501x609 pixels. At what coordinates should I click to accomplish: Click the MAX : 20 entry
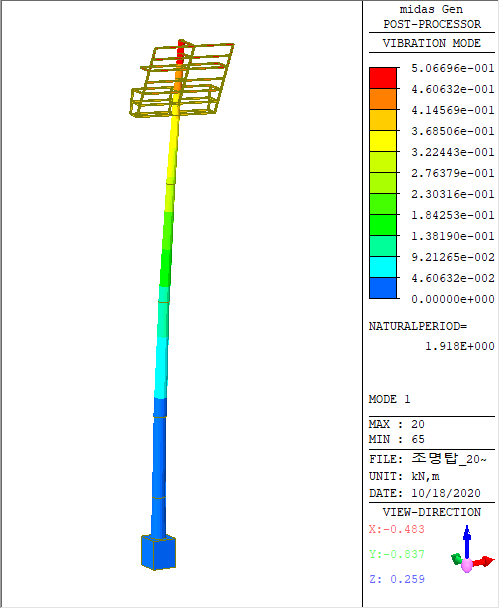pyautogui.click(x=397, y=424)
